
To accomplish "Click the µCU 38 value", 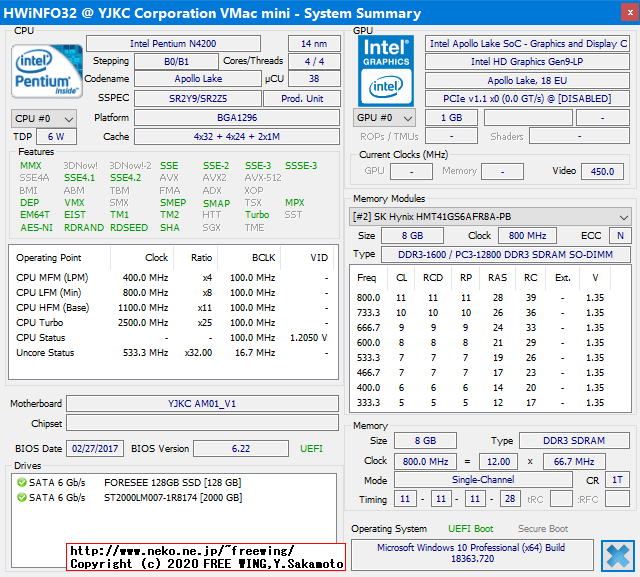I will pyautogui.click(x=314, y=79).
